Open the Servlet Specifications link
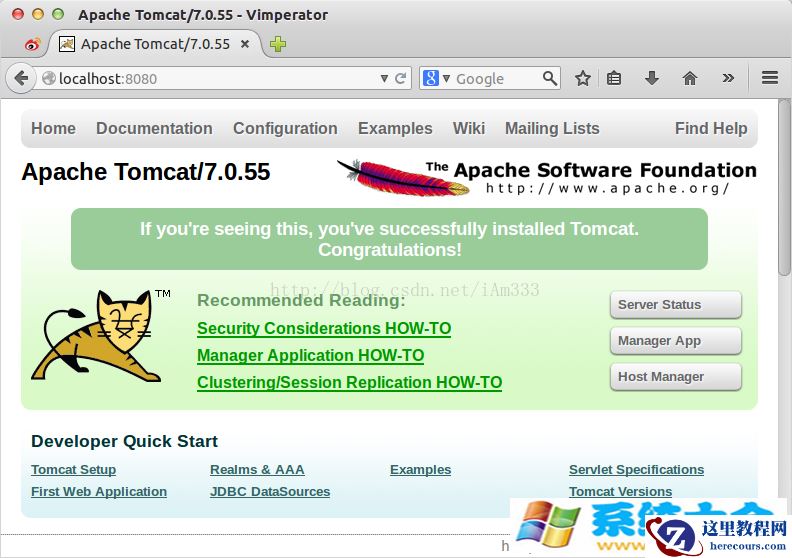 tap(636, 470)
